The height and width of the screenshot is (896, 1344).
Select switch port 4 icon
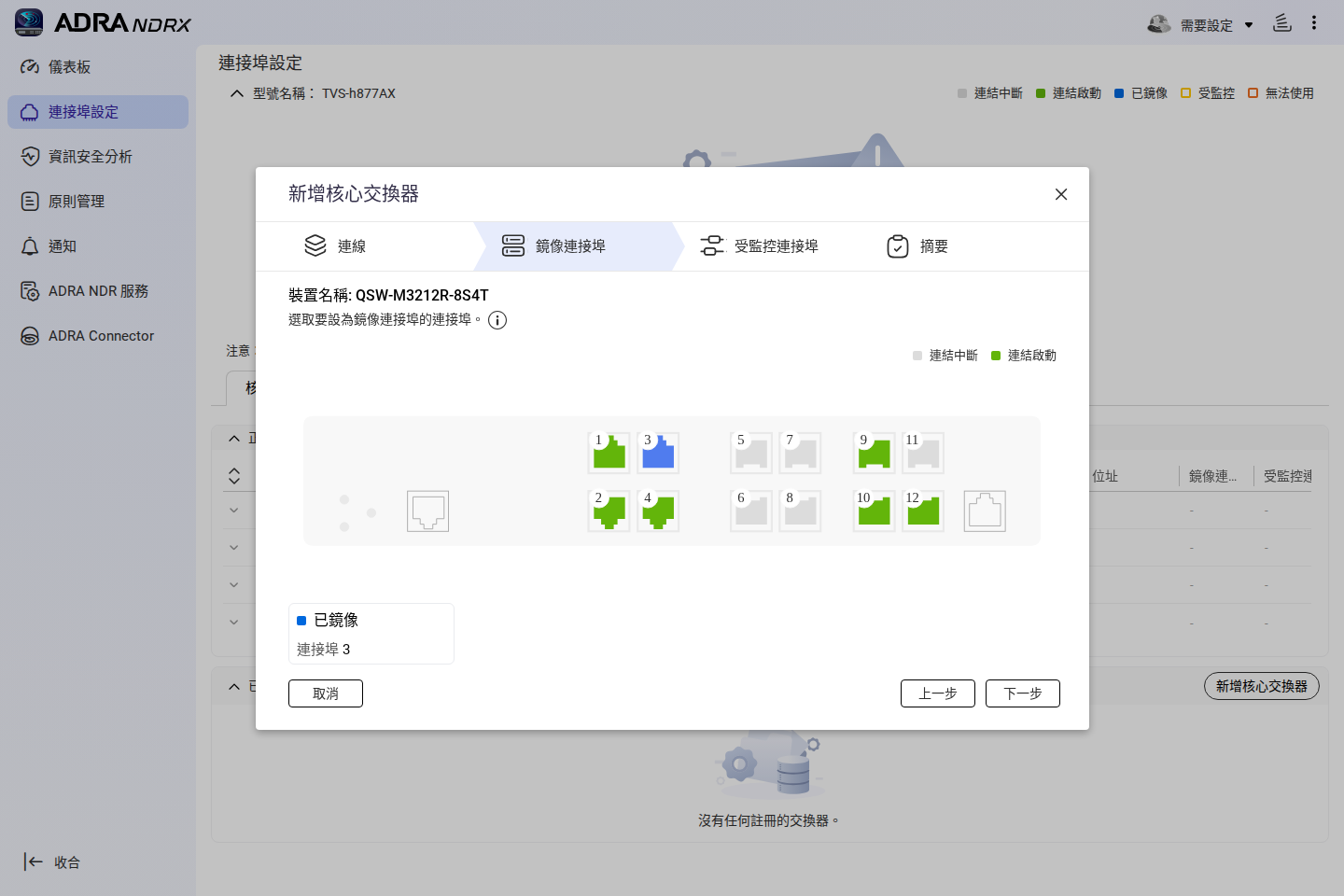[658, 511]
